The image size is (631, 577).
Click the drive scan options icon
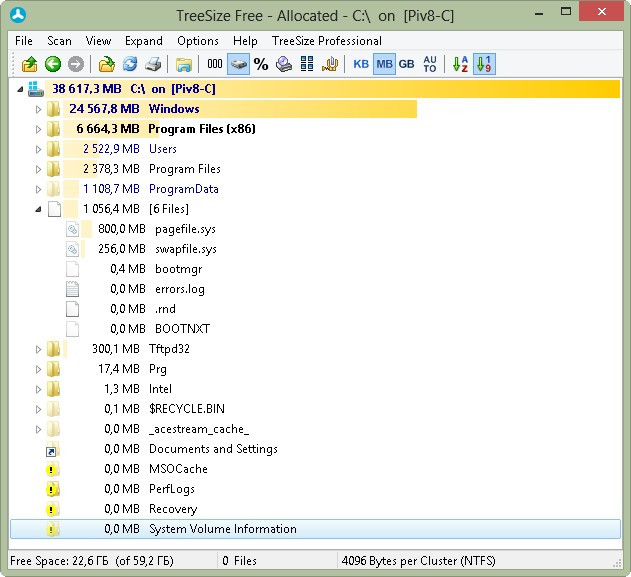pyautogui.click(x=284, y=64)
